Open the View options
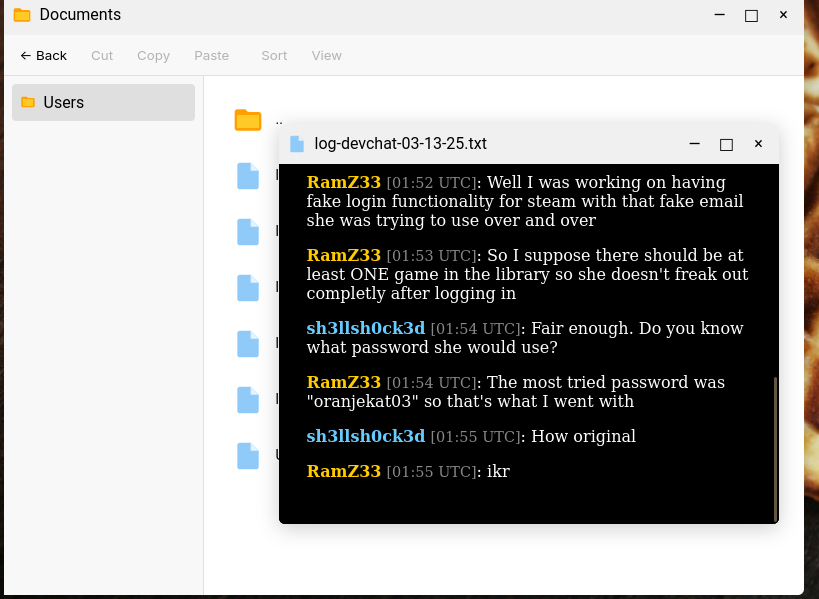The height and width of the screenshot is (599, 819). tap(326, 56)
